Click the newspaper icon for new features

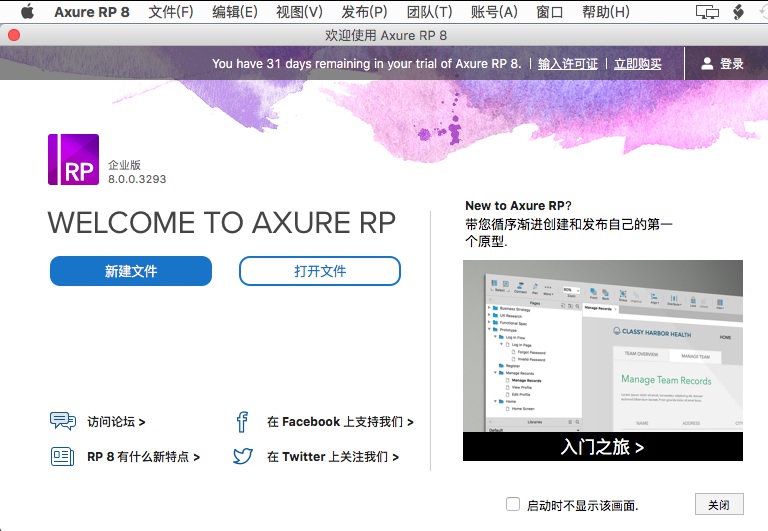pyautogui.click(x=63, y=457)
